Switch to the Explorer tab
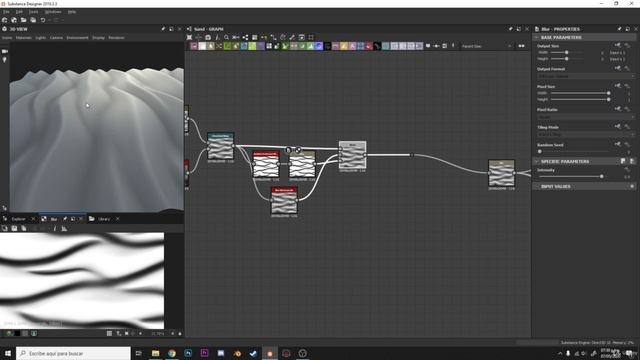 (18, 219)
